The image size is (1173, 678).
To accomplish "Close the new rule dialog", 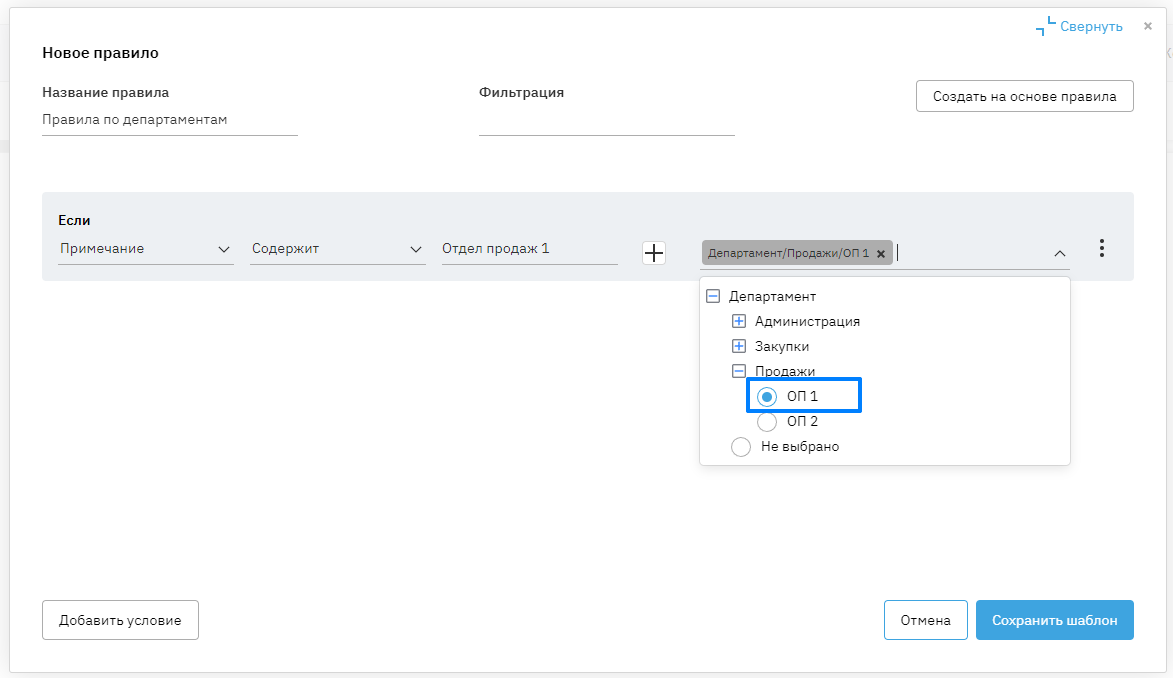I will 1148,26.
